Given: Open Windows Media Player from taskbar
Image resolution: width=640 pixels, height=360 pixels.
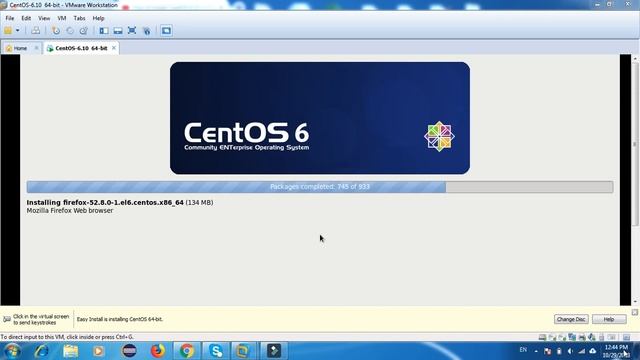Looking at the screenshot, I should click(x=98, y=351).
